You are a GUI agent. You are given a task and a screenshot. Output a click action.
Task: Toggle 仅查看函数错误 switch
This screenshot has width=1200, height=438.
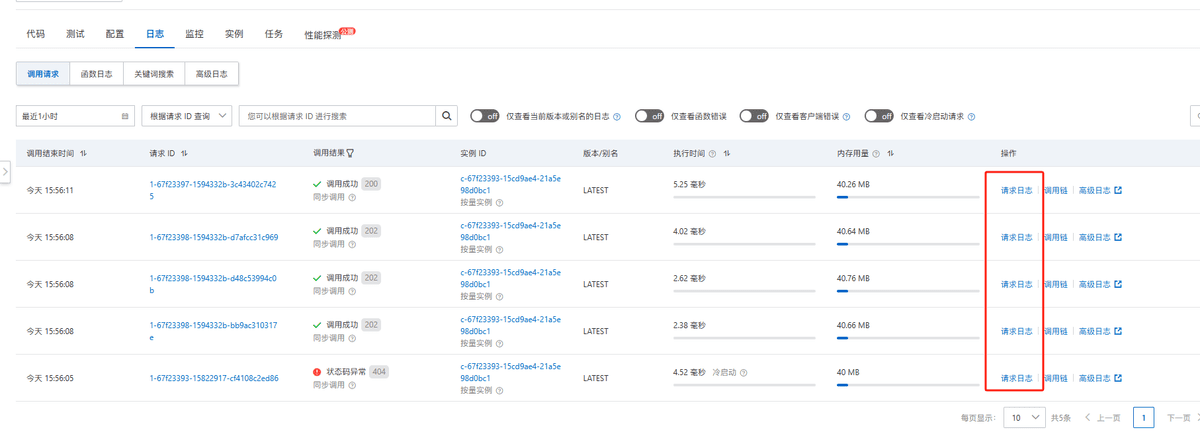pyautogui.click(x=650, y=116)
